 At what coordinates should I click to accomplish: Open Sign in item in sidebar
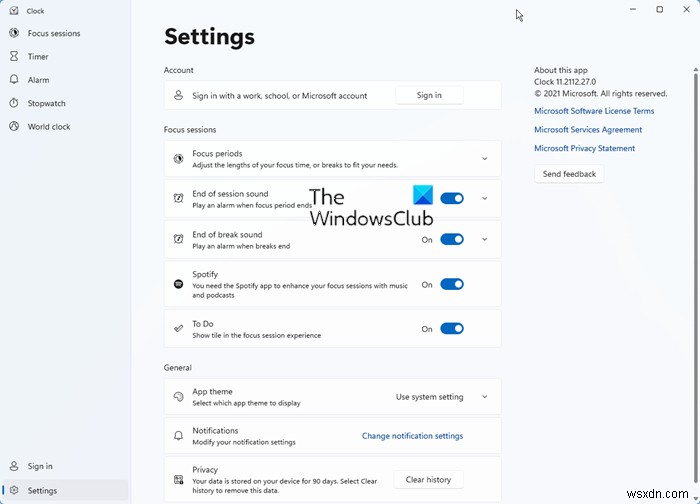[x=40, y=466]
